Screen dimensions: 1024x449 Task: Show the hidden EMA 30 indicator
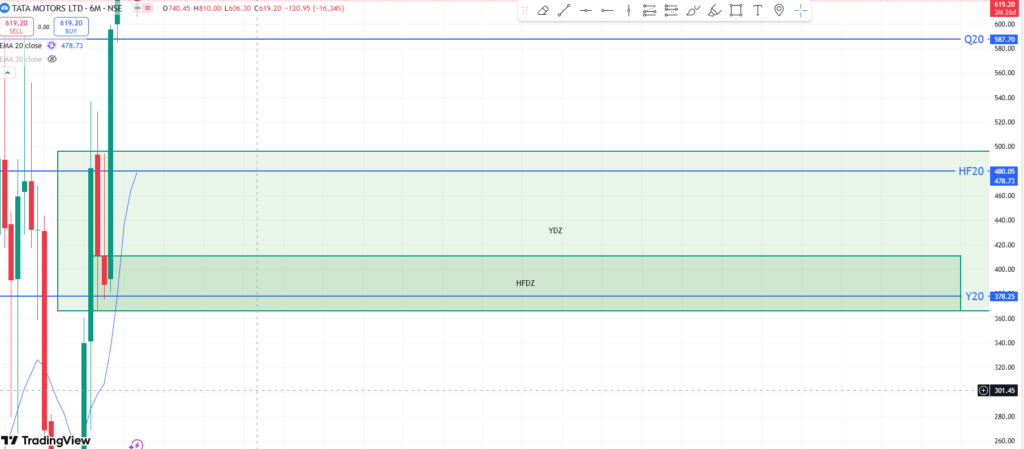(x=52, y=59)
